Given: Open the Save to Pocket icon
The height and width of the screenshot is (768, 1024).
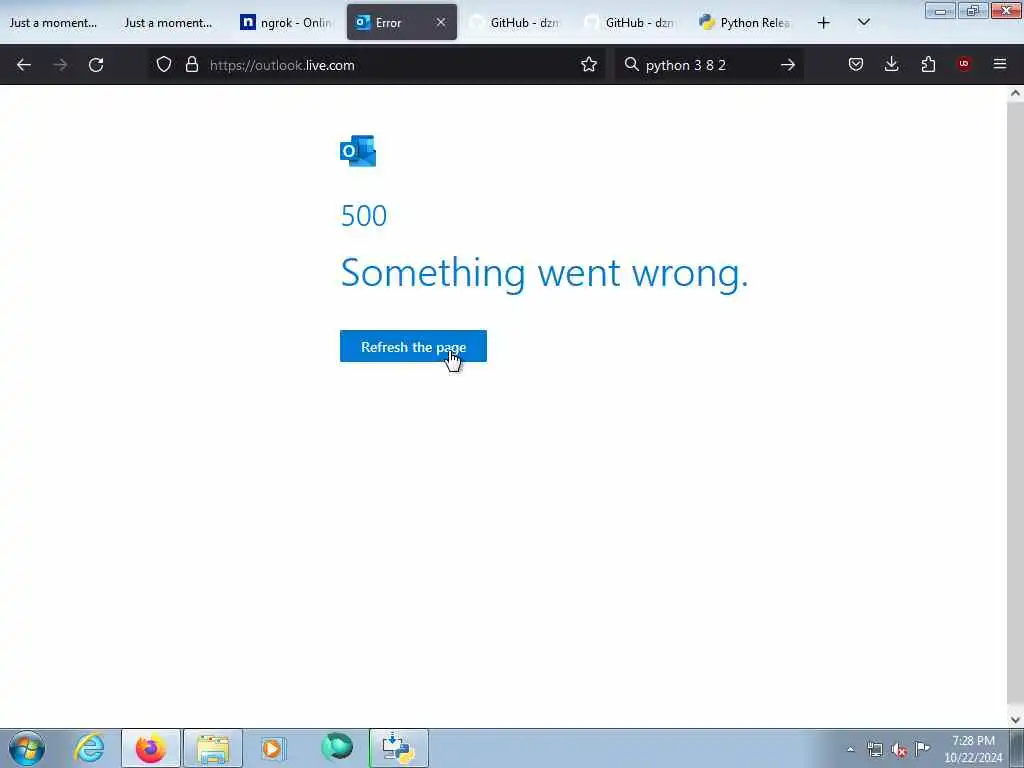Looking at the screenshot, I should (x=856, y=64).
